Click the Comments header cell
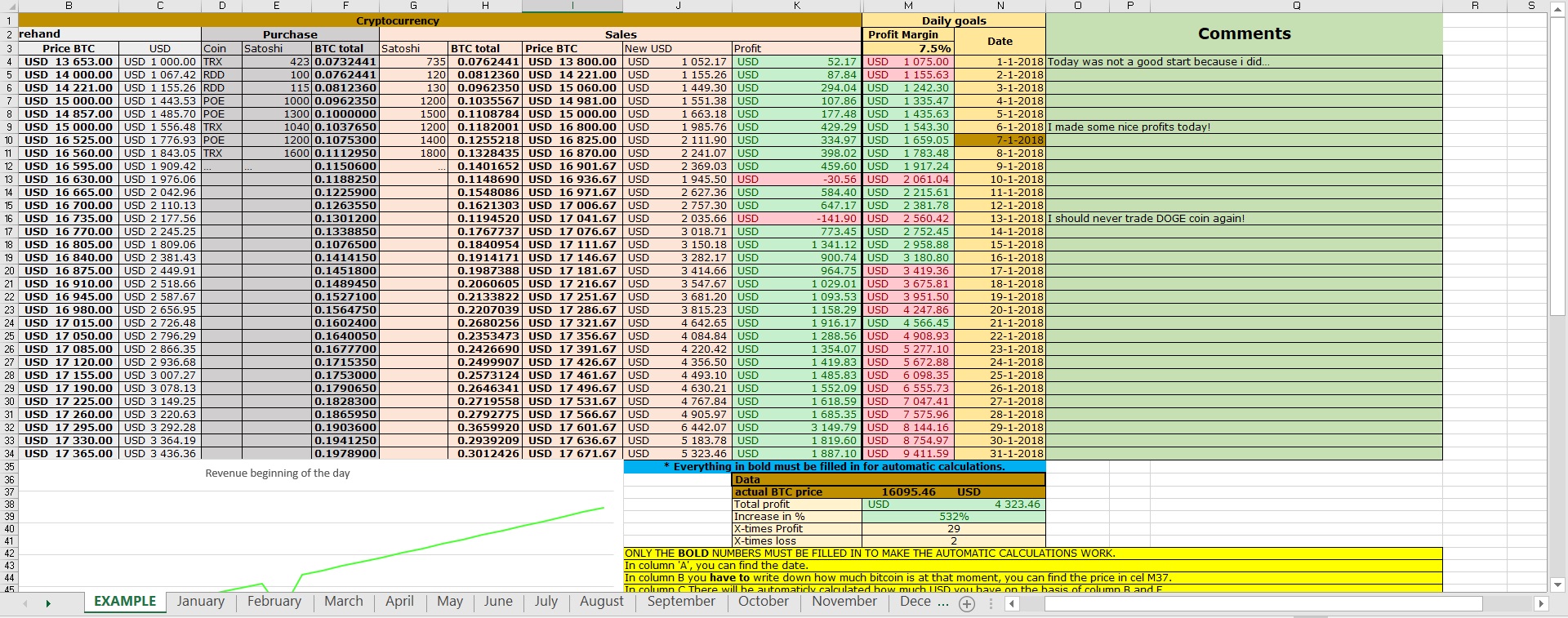This screenshot has height=618, width=1568. [1244, 34]
